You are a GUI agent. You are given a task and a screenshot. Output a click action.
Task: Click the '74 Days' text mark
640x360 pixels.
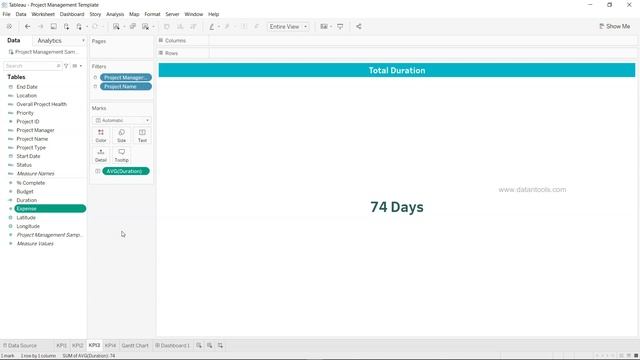click(397, 207)
